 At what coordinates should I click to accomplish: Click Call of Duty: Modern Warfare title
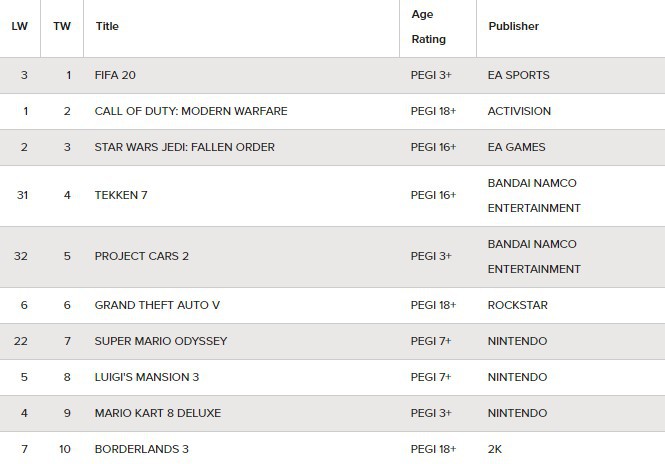tap(191, 111)
